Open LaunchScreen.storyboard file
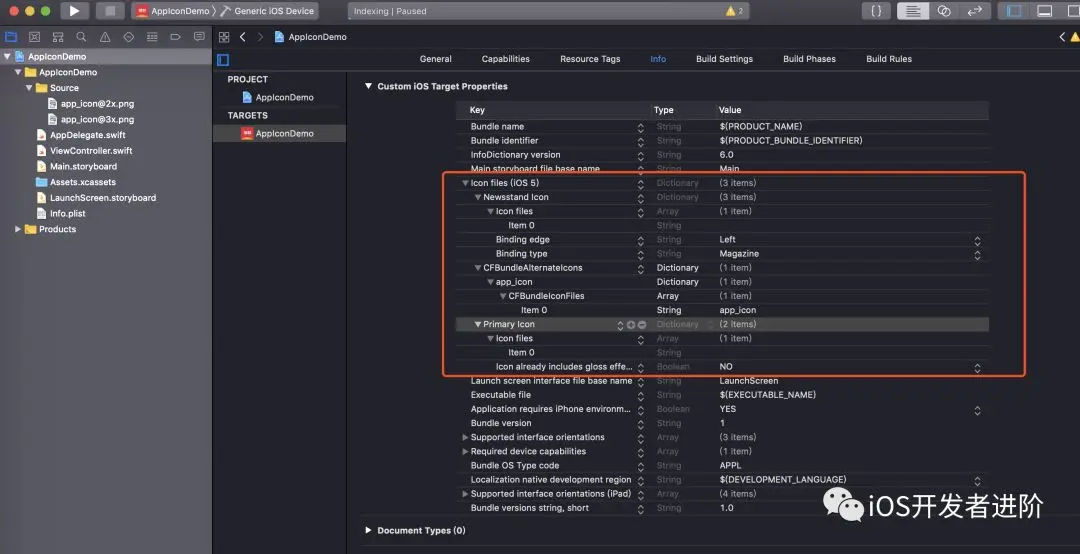 pos(103,198)
